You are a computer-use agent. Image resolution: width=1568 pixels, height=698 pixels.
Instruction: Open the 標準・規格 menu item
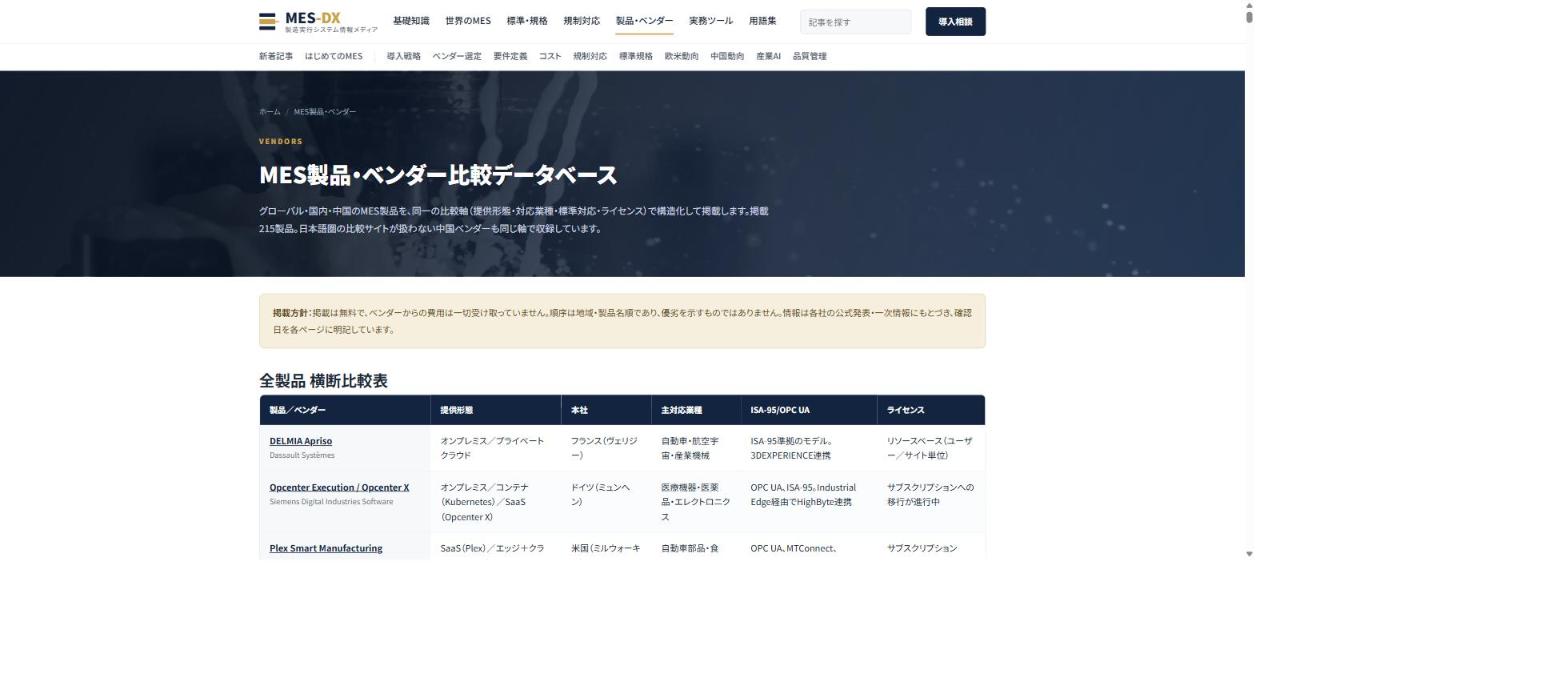click(x=527, y=21)
